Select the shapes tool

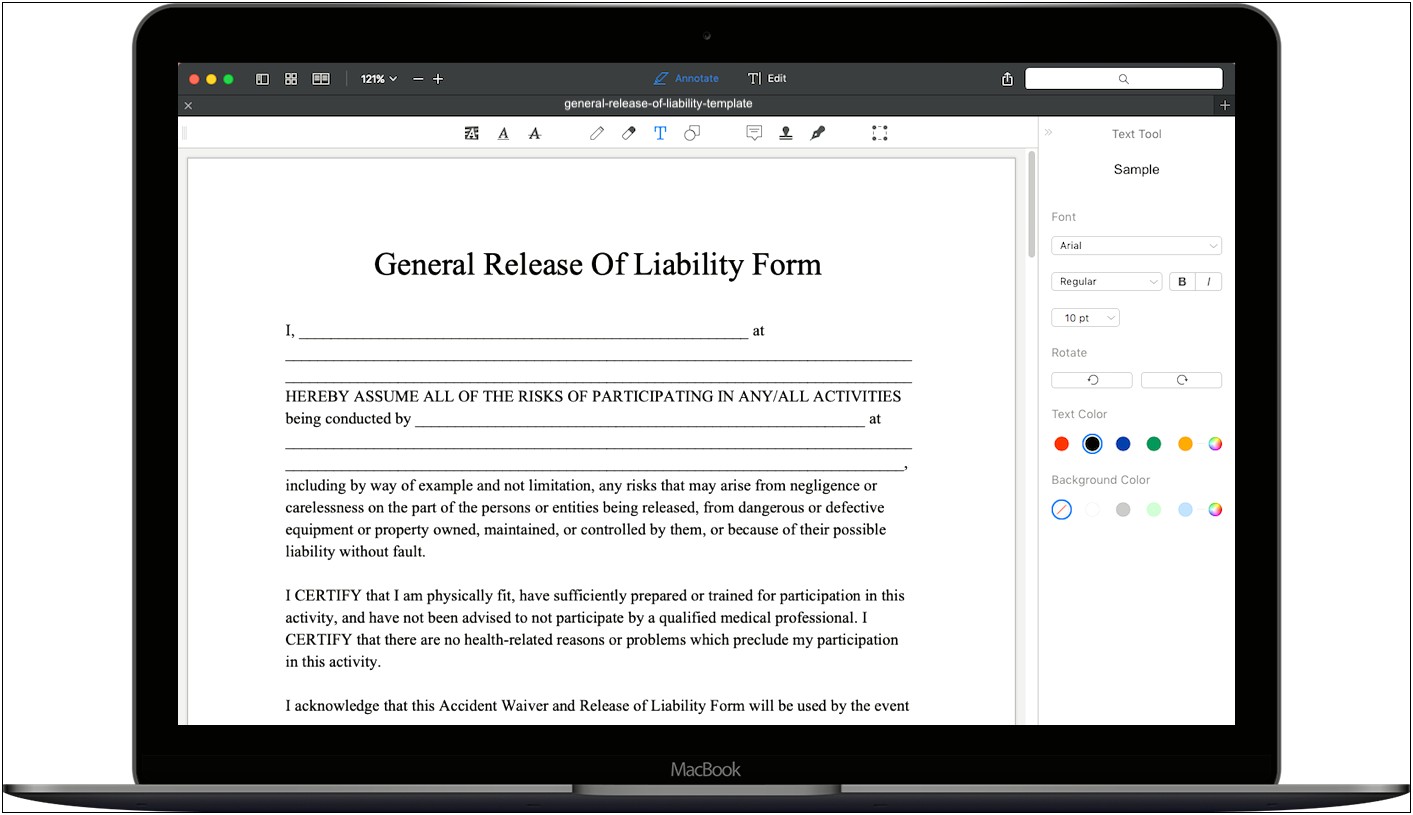tap(691, 133)
